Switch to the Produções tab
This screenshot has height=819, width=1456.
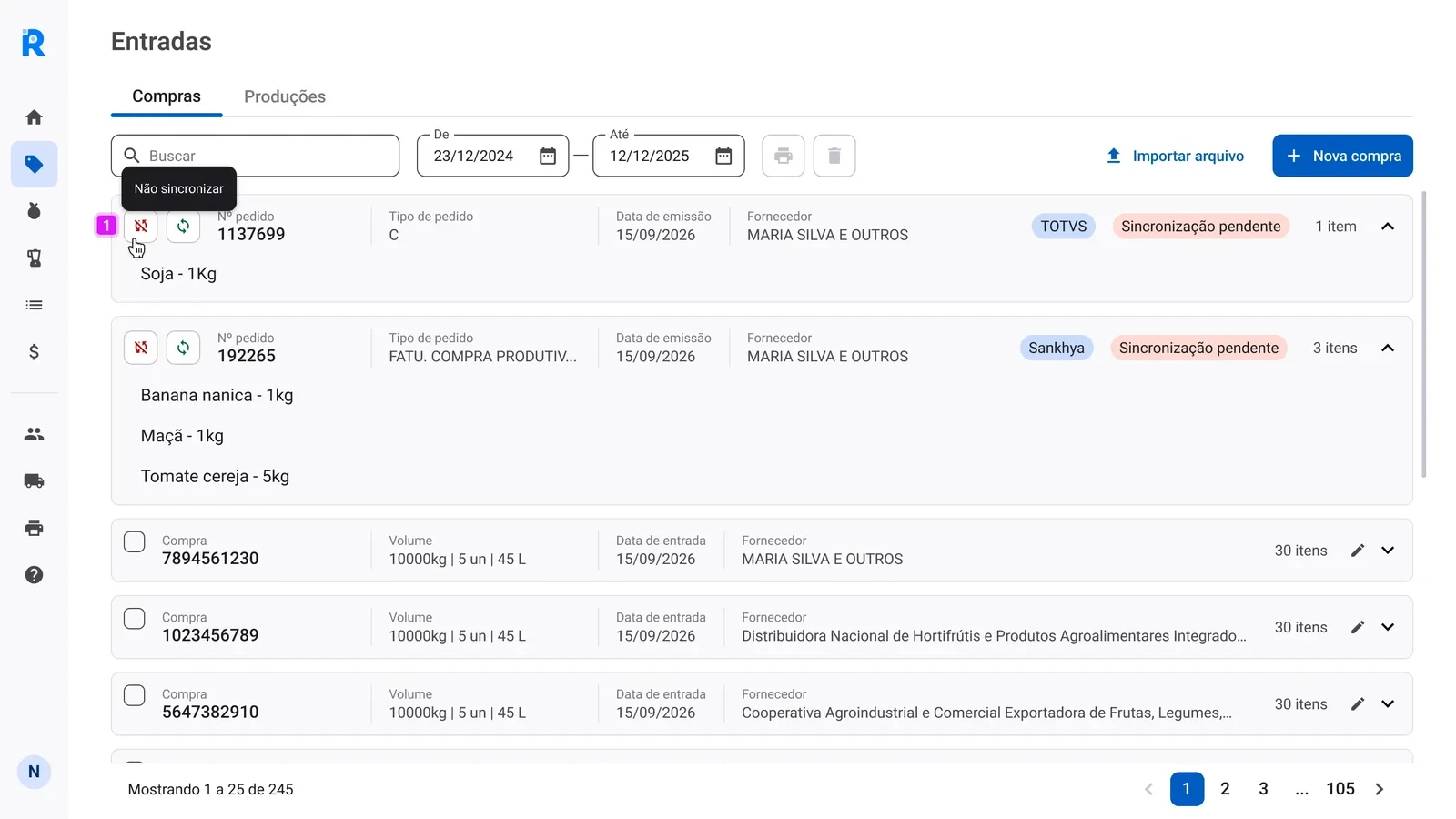coord(284,96)
